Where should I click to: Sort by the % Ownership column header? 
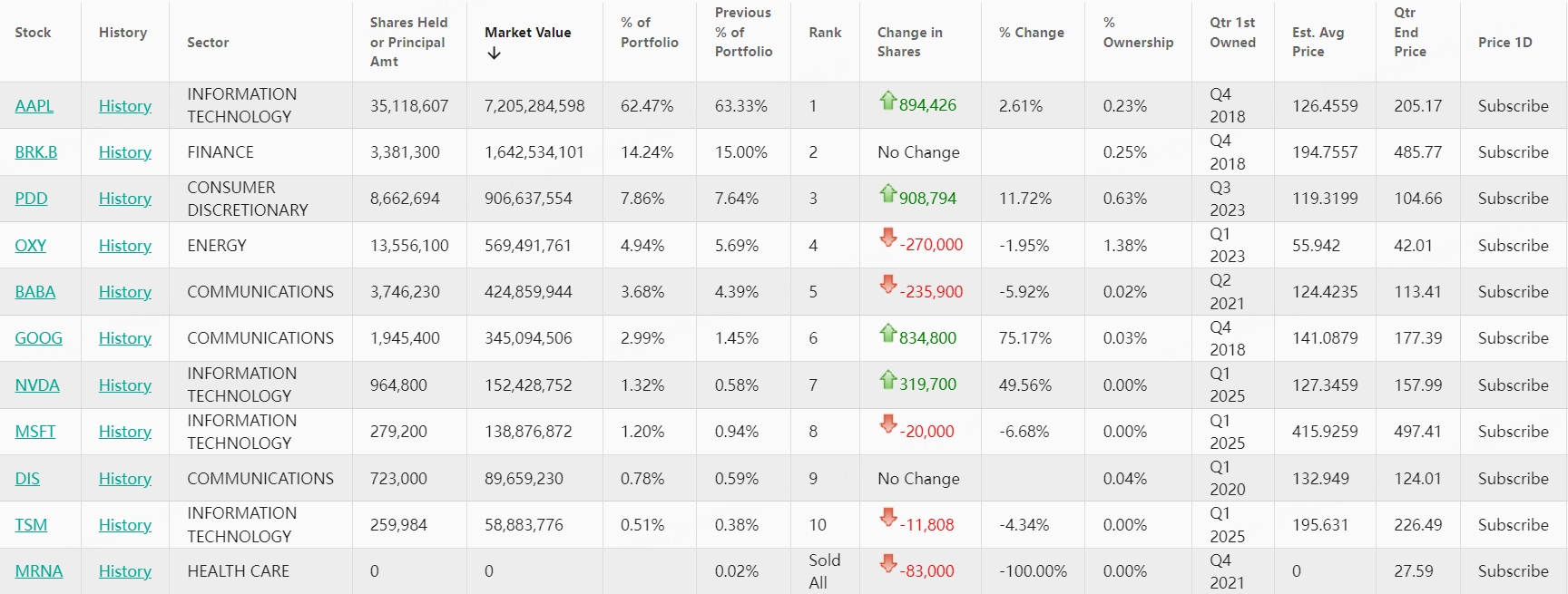pos(1138,33)
